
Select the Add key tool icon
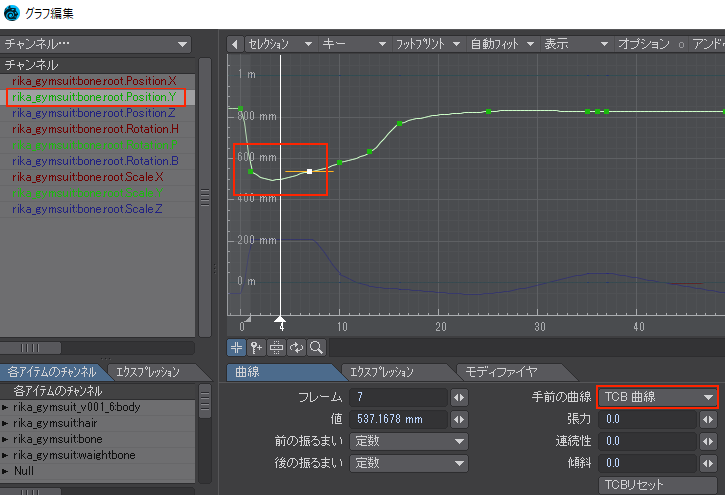[x=256, y=348]
